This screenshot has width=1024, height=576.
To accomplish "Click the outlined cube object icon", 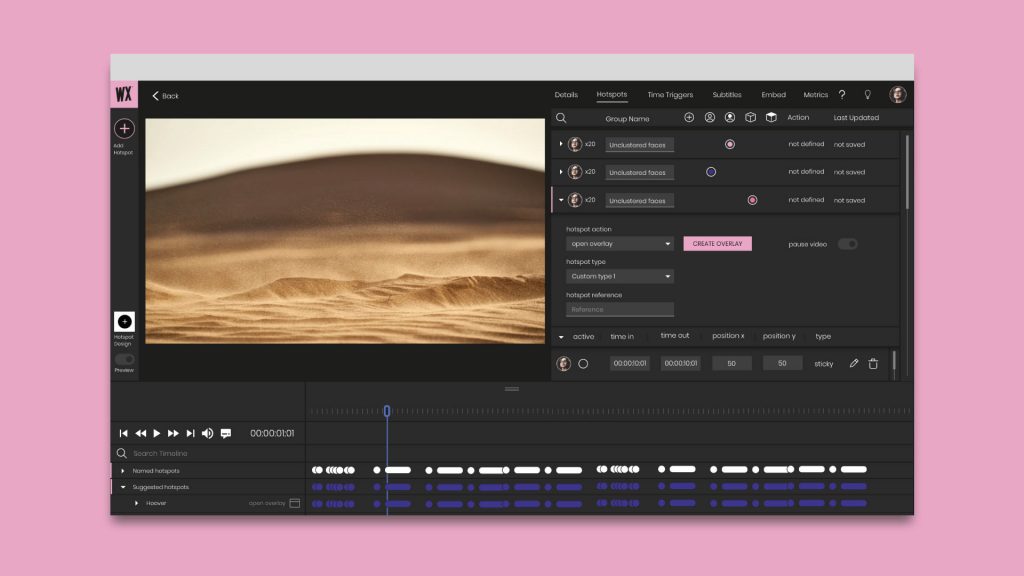I will (750, 117).
